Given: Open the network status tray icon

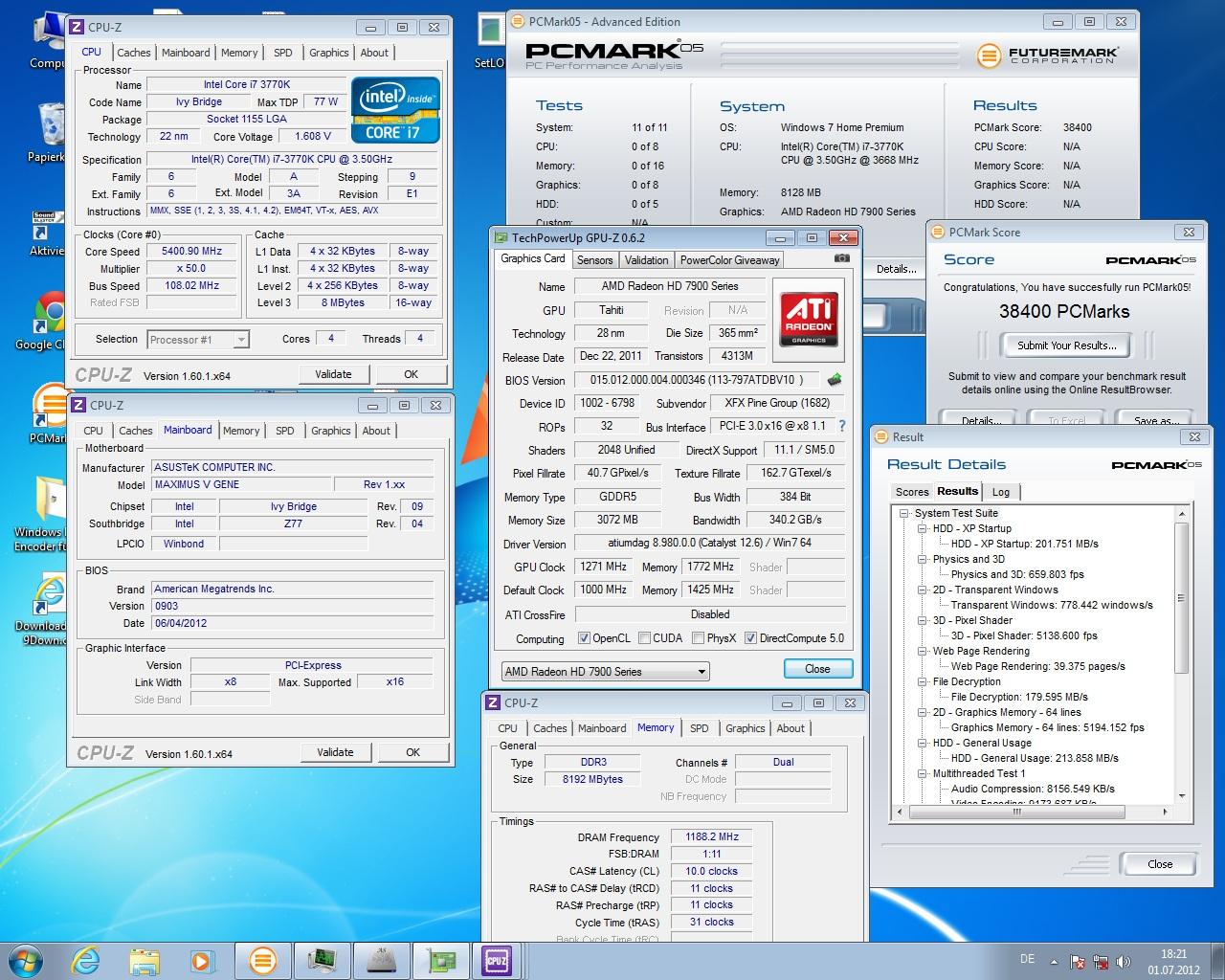Looking at the screenshot, I should 1100,962.
